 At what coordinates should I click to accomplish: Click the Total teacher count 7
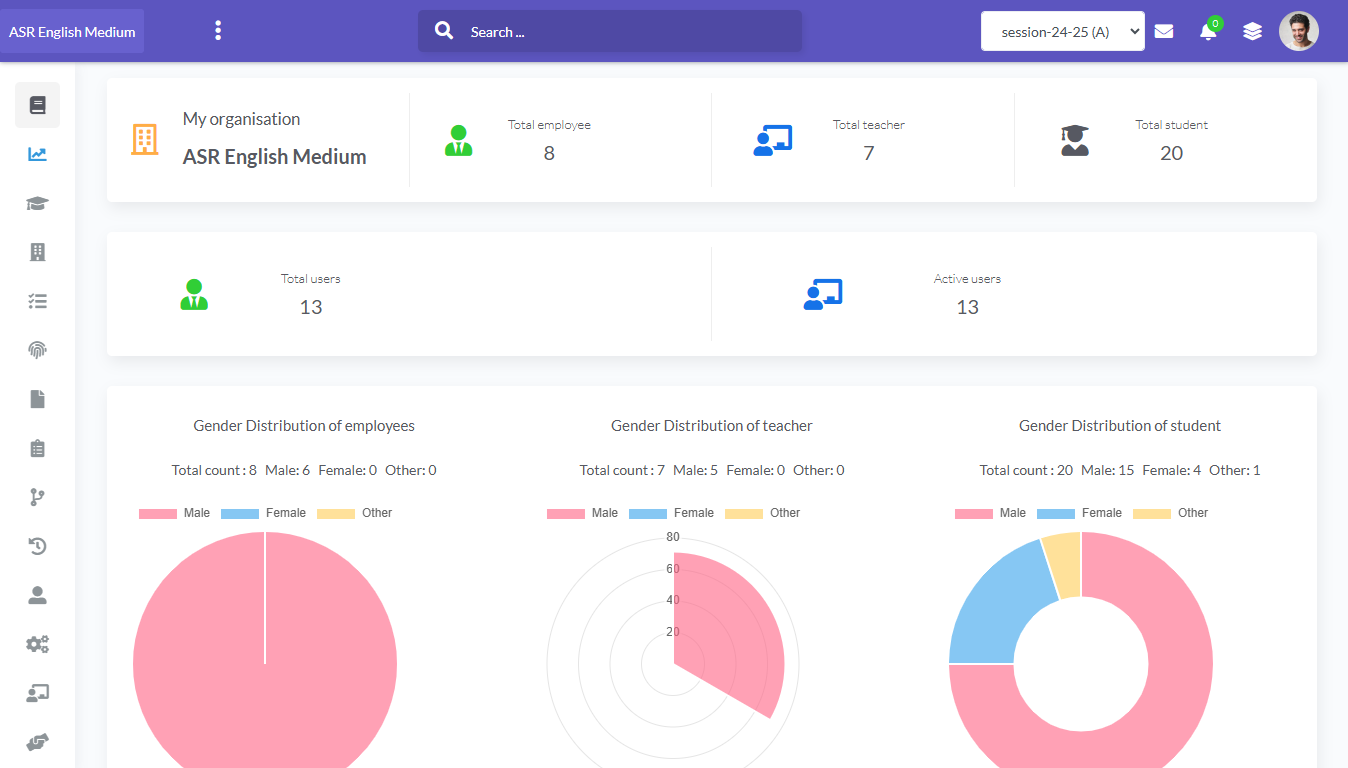[869, 153]
